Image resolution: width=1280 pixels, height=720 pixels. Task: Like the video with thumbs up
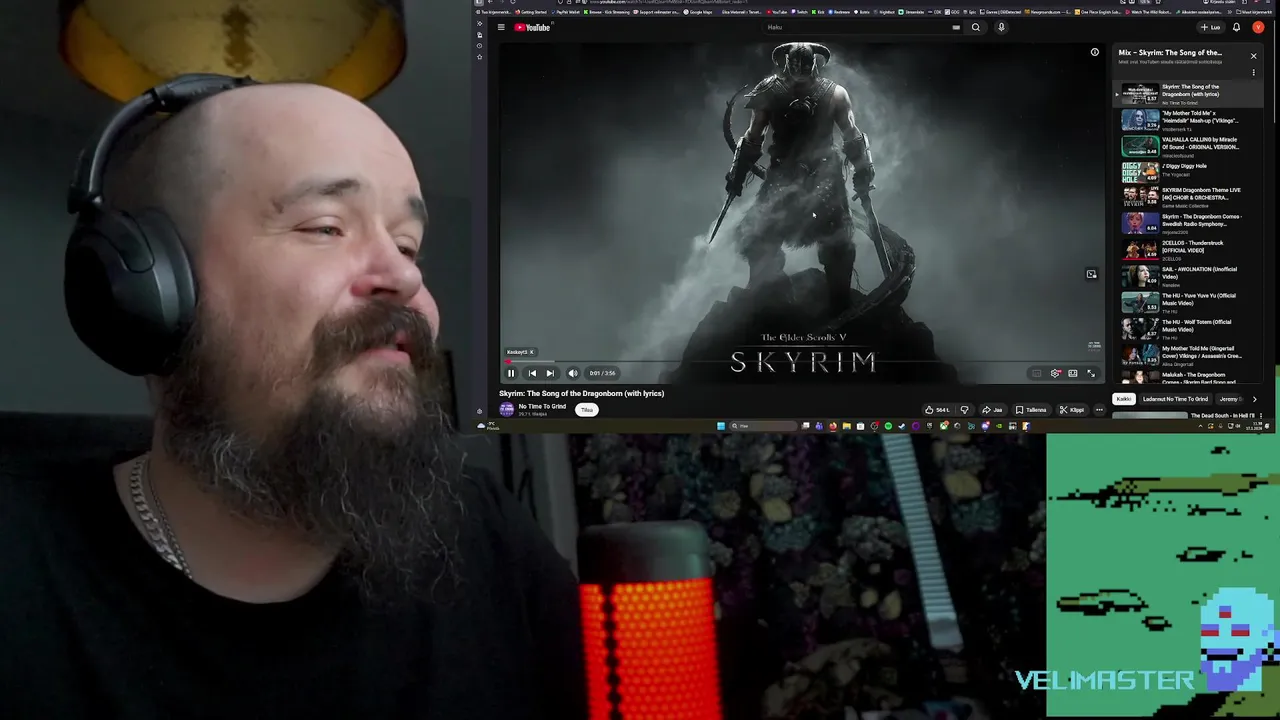pos(937,409)
